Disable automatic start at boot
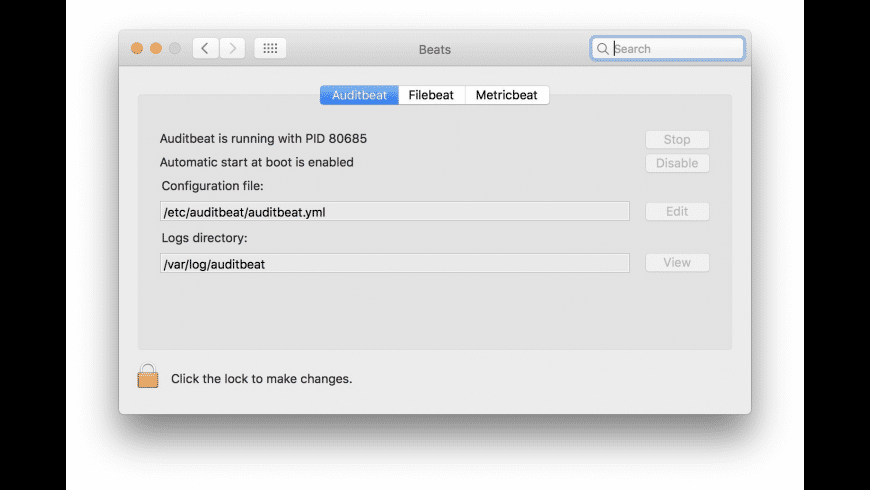 coord(677,163)
